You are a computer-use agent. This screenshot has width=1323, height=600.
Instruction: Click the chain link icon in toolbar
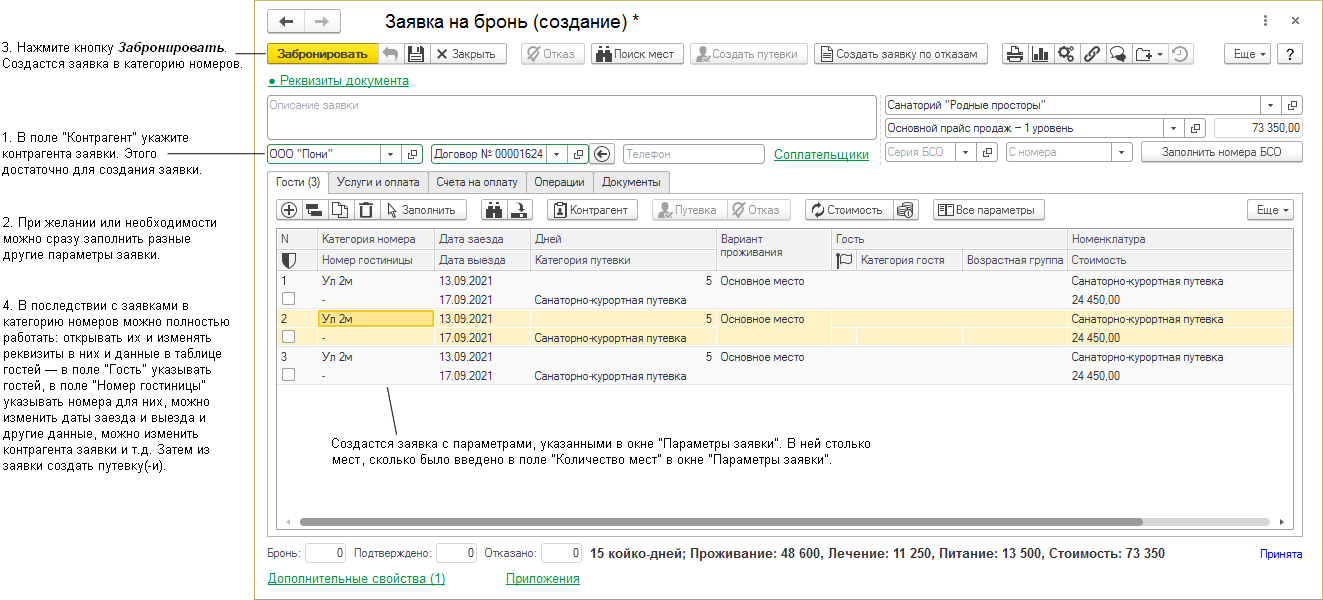[1092, 54]
